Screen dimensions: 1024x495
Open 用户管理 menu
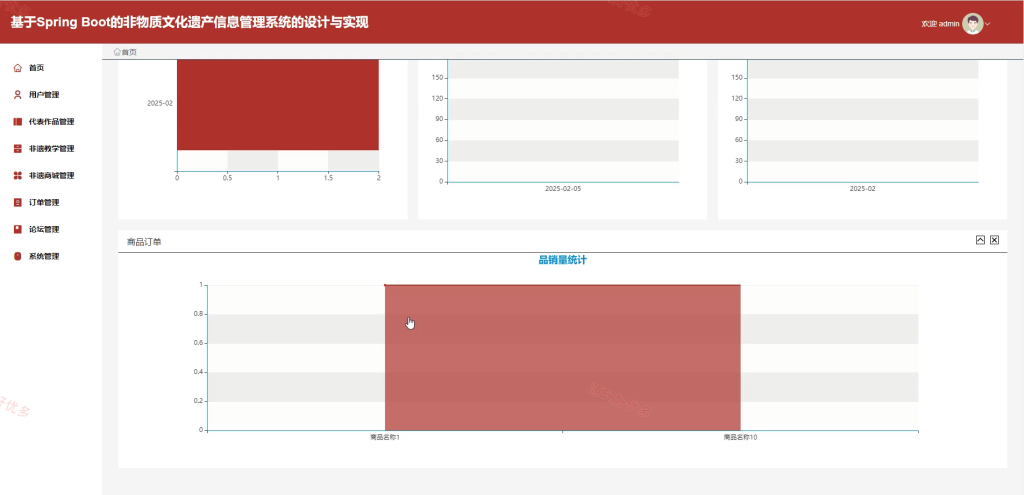coord(44,95)
